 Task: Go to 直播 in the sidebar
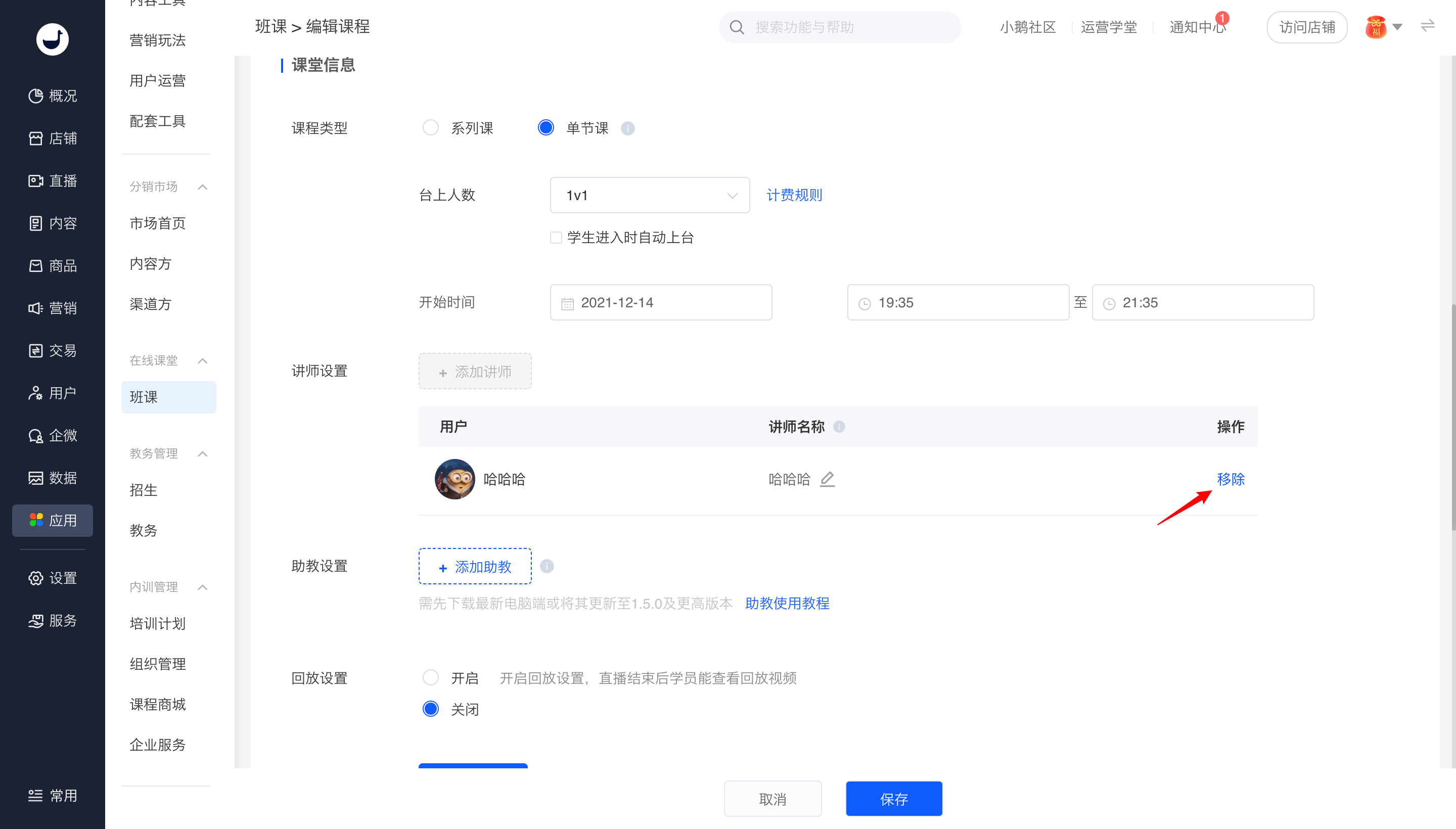pyautogui.click(x=53, y=180)
